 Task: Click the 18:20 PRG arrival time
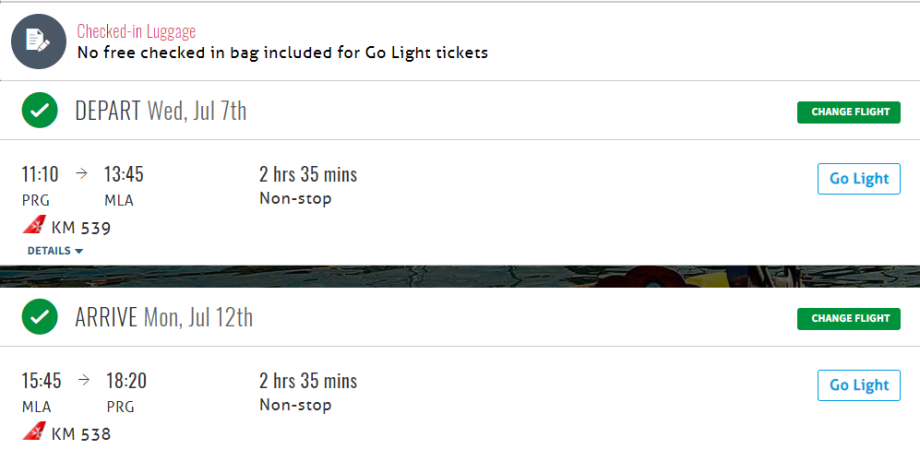pos(127,380)
